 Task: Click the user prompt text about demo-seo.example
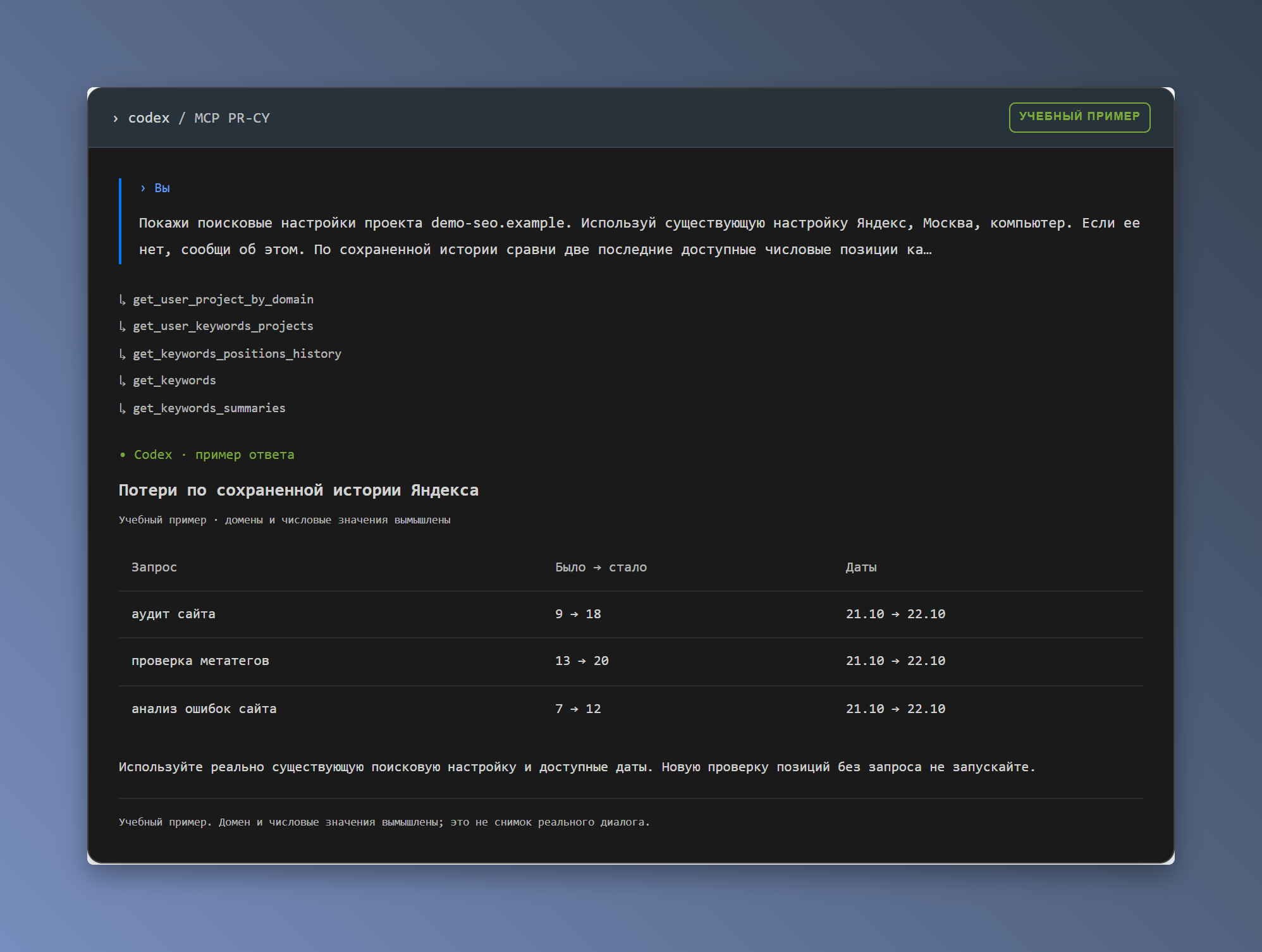pyautogui.click(x=639, y=236)
